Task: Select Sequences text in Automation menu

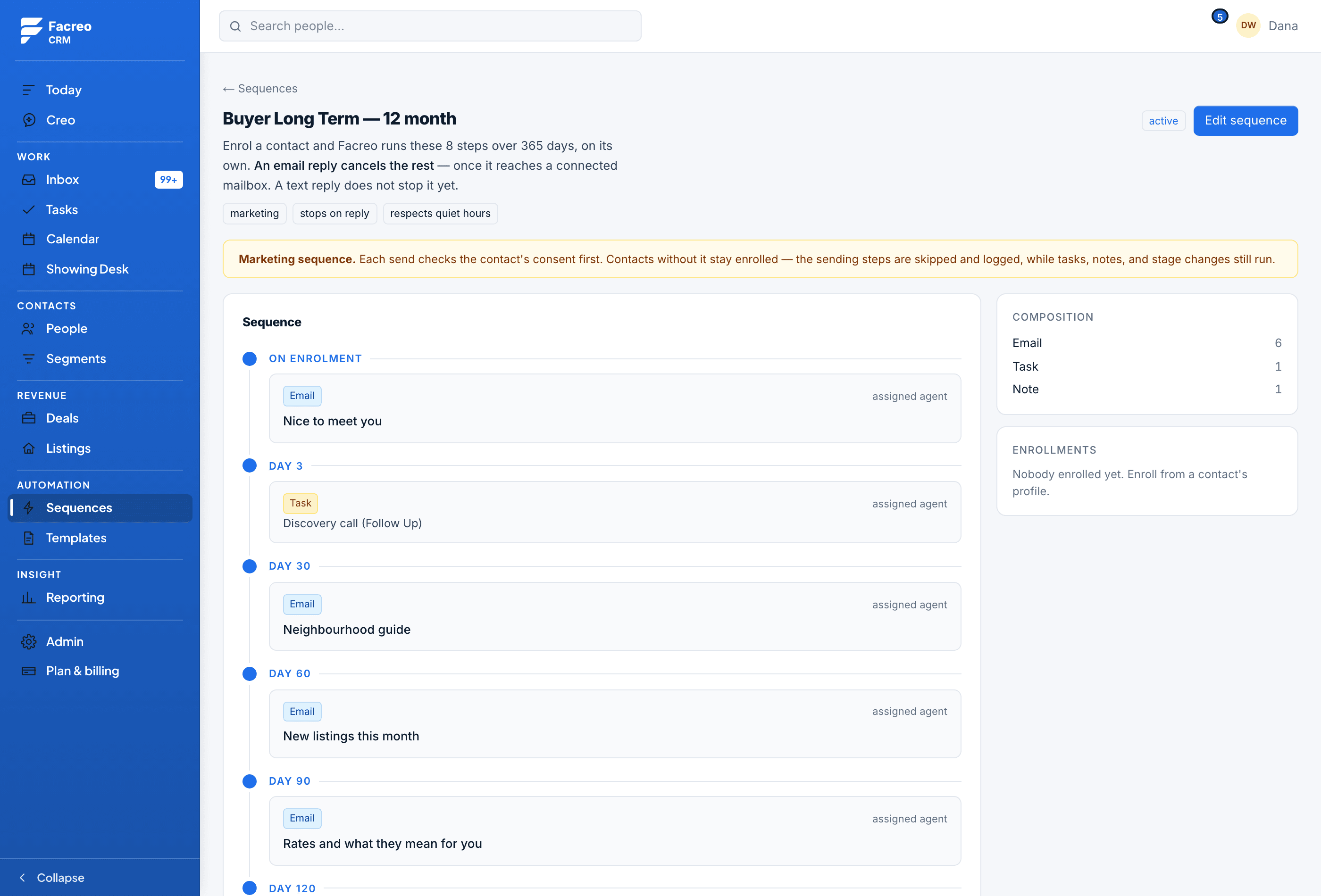Action: click(79, 508)
